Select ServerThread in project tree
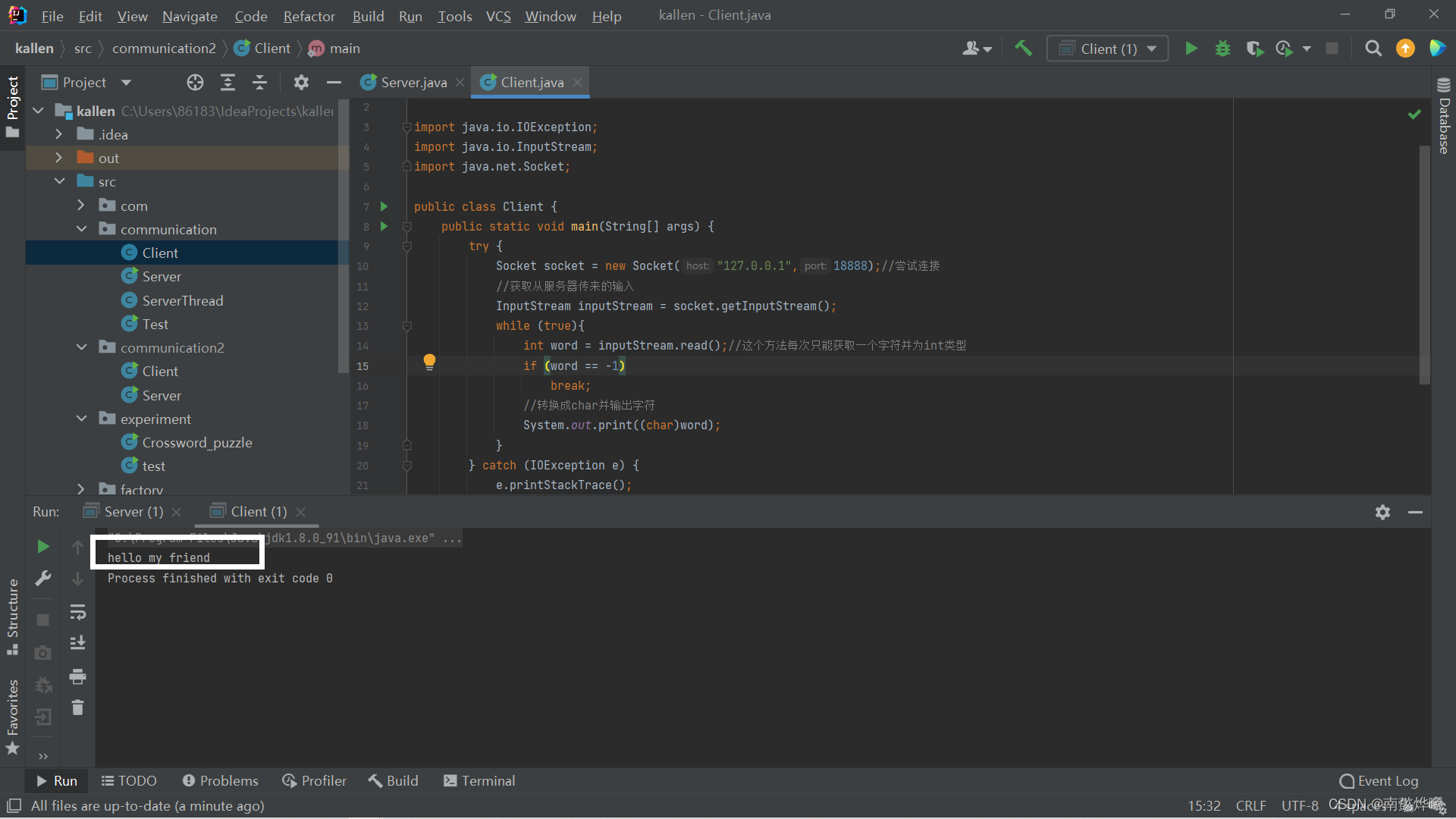The width and height of the screenshot is (1456, 819). point(182,300)
